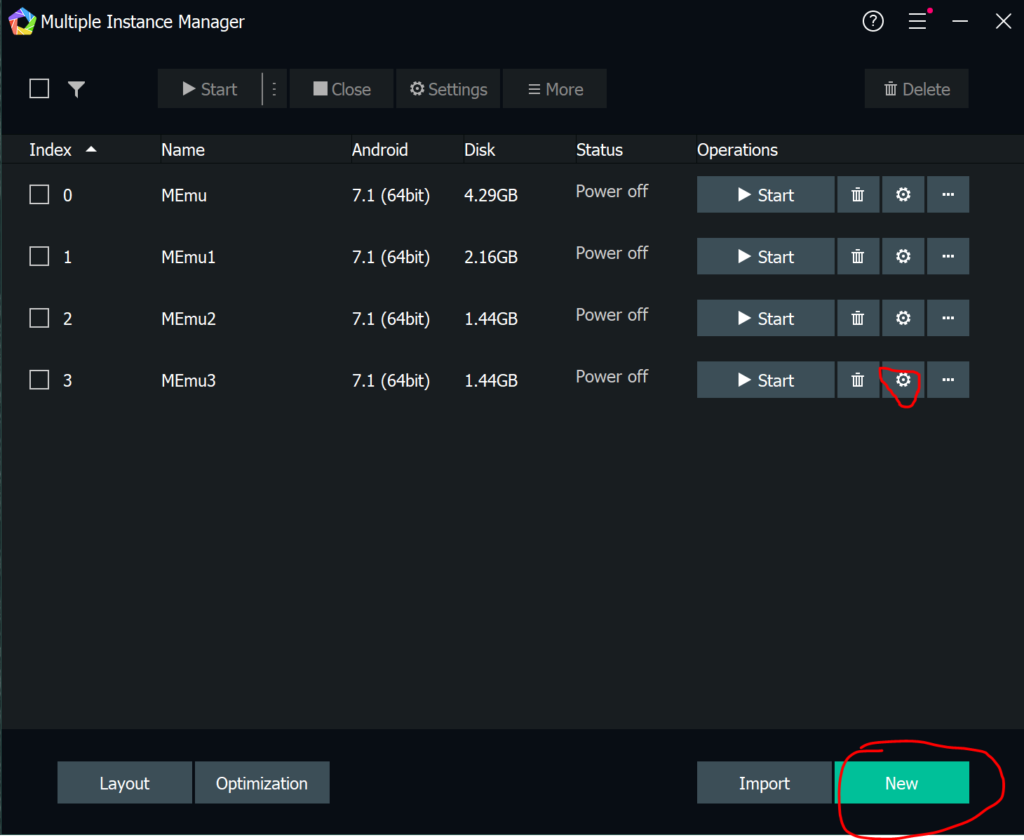Click the 2.16GB disk size value
This screenshot has width=1024, height=840.
click(491, 257)
